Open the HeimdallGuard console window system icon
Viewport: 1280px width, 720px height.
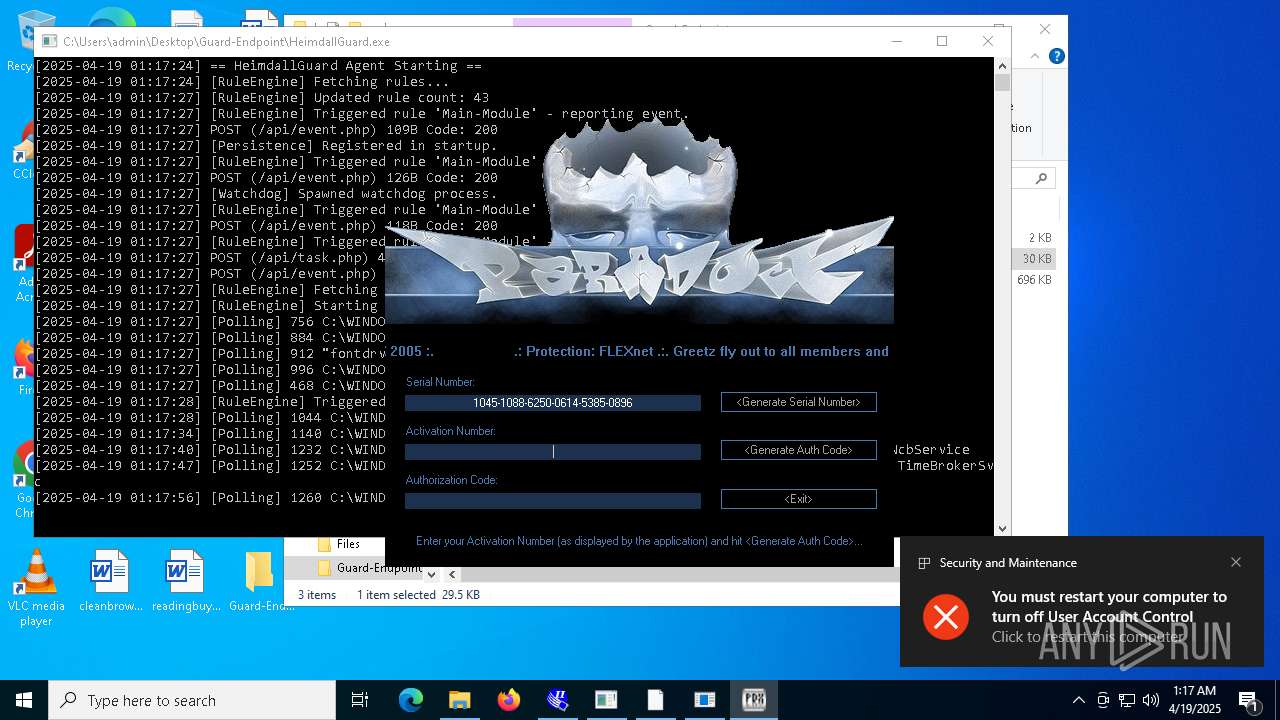(x=49, y=42)
